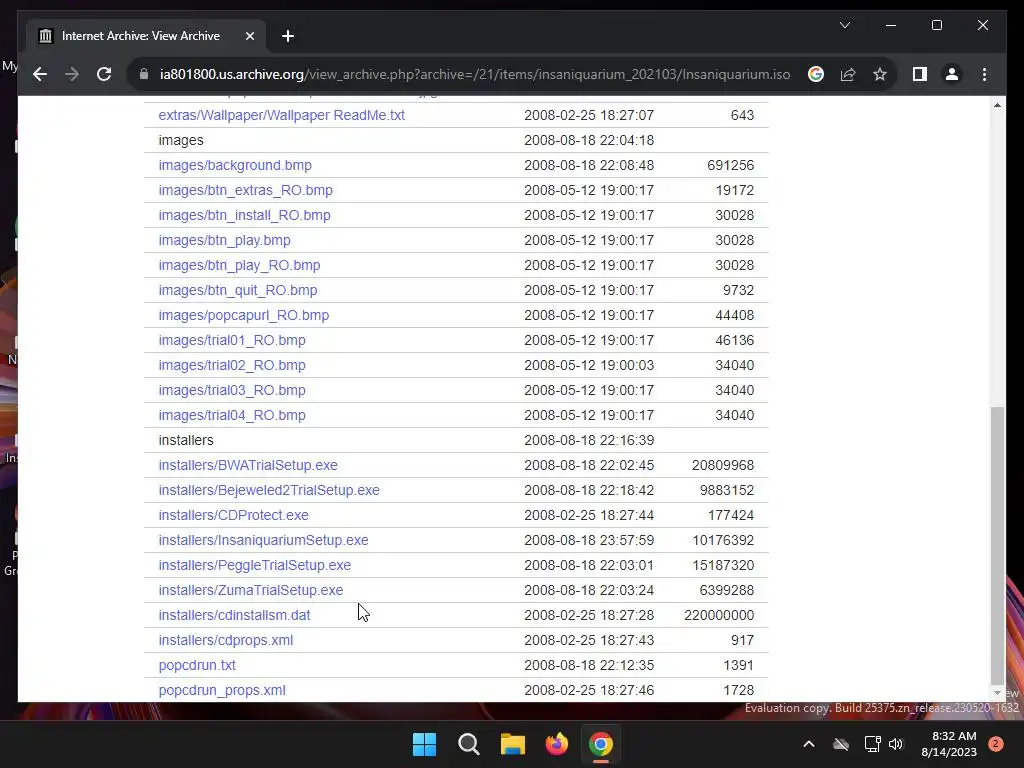Open popcdrun_props.xml link
Screen dimensions: 1024x768
222,690
